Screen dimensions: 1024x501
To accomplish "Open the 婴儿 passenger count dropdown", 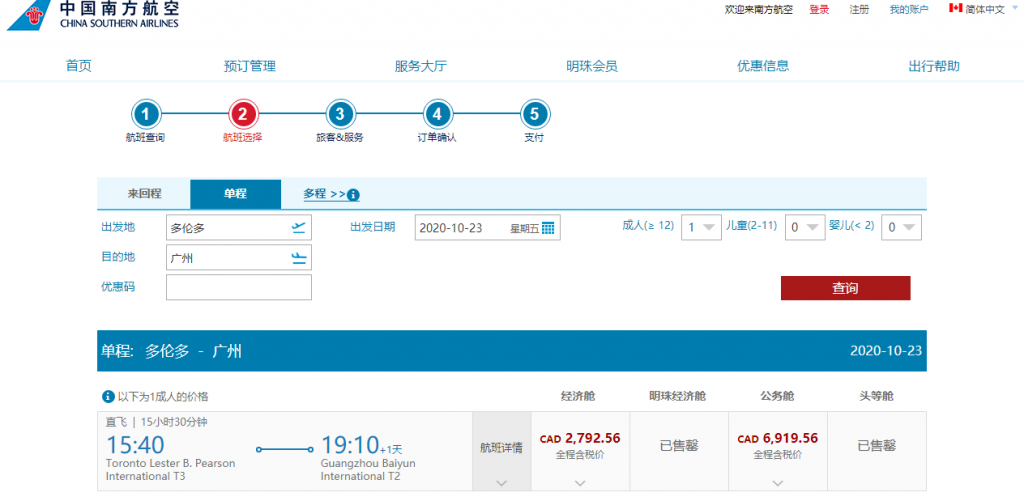I will coord(902,227).
